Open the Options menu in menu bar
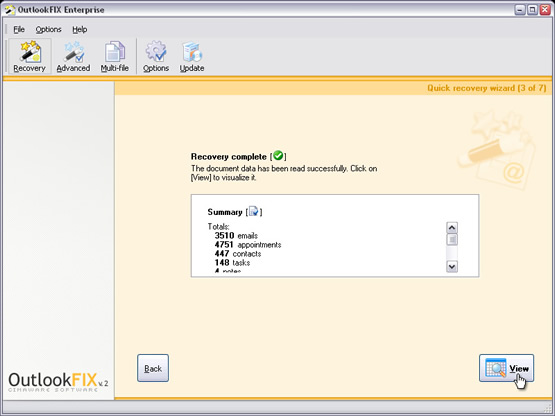The width and height of the screenshot is (555, 416). [48, 29]
